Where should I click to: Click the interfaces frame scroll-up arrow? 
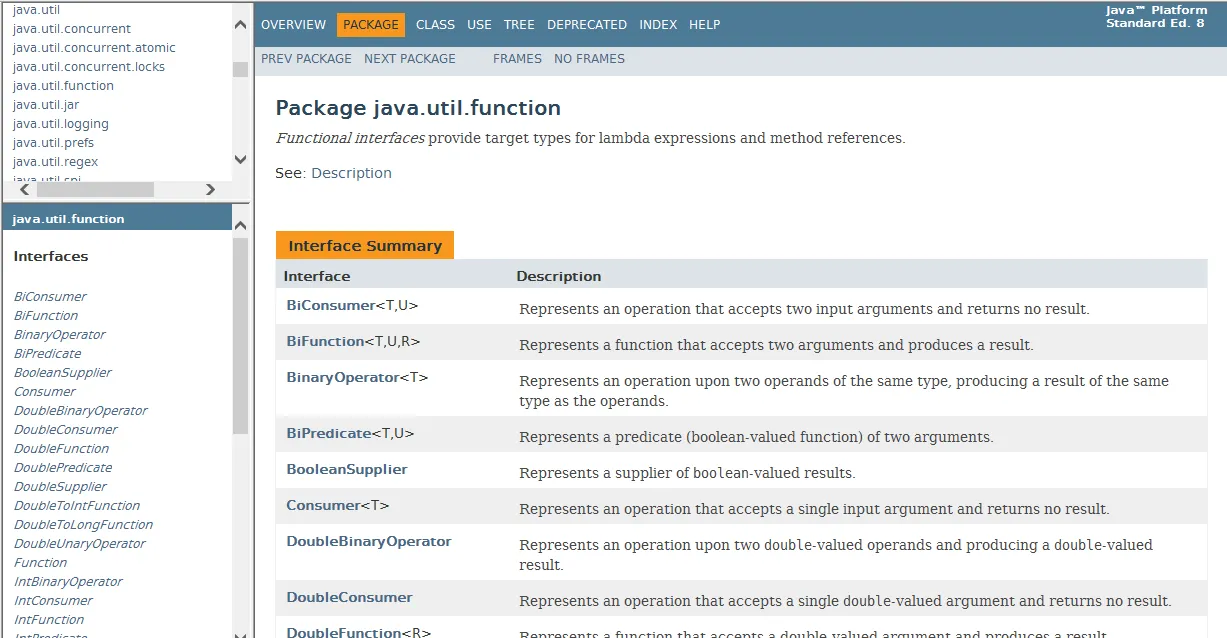(240, 226)
